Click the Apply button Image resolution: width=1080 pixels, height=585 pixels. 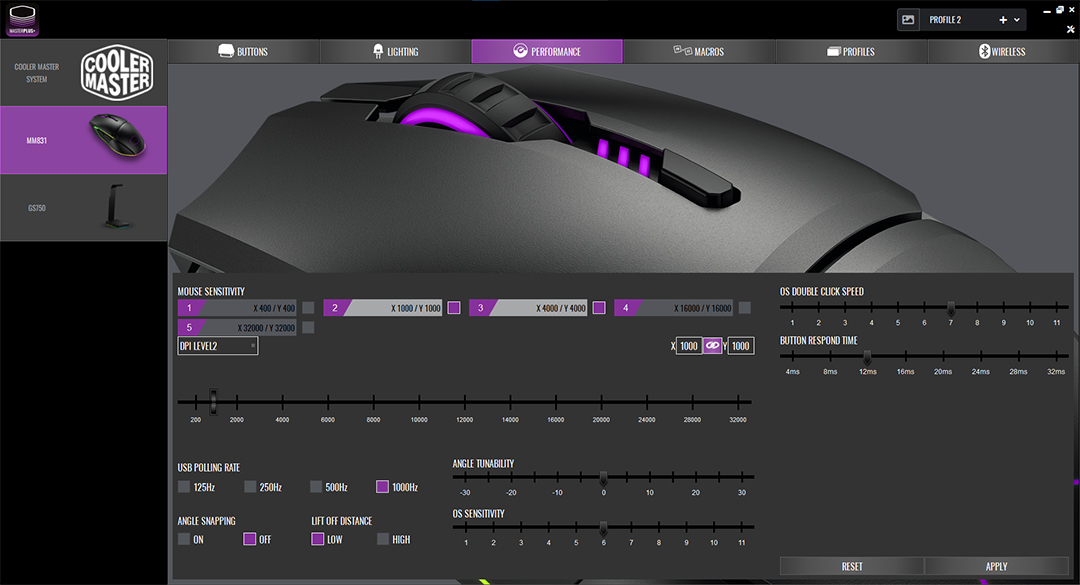click(x=996, y=566)
